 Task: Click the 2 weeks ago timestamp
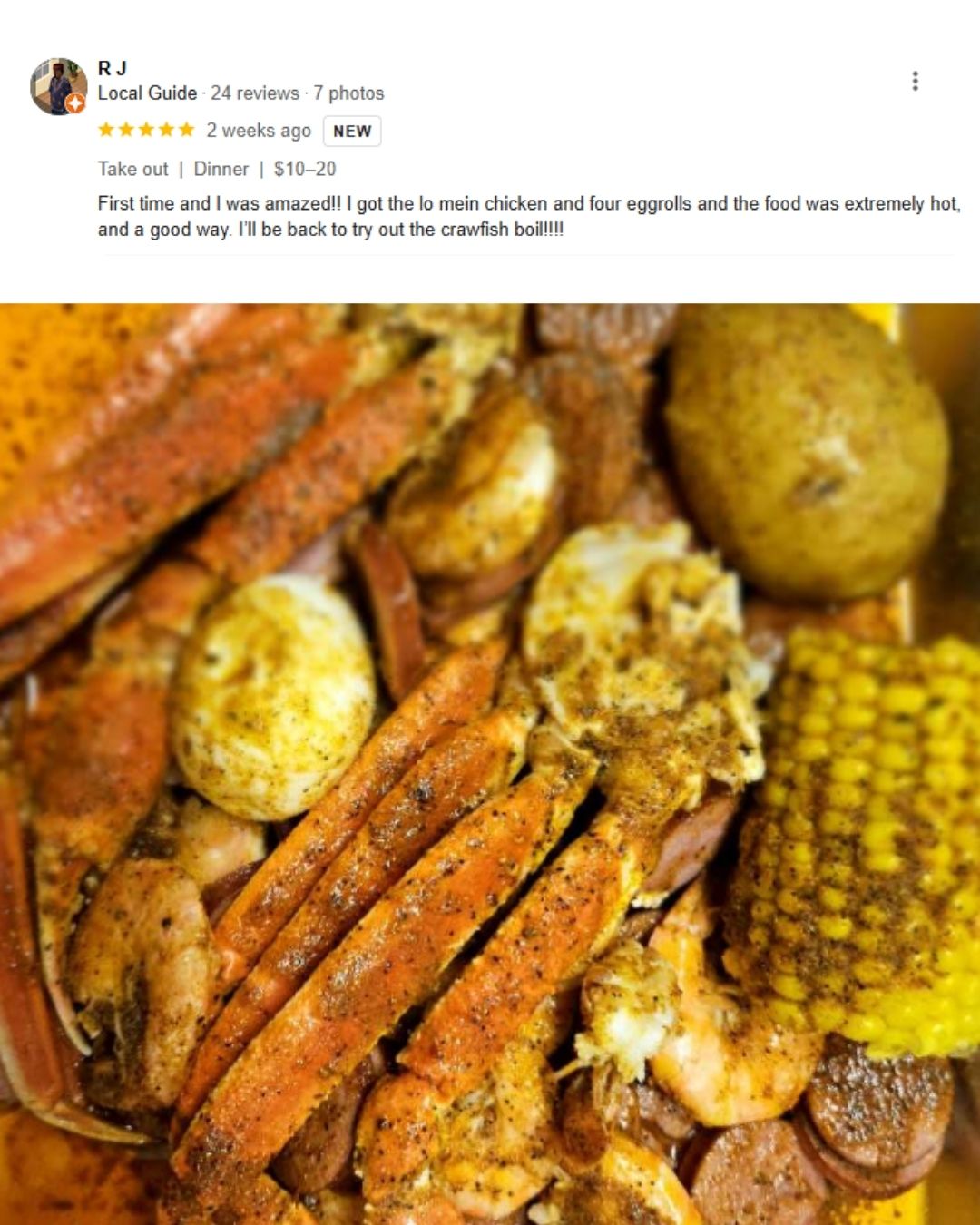[259, 130]
